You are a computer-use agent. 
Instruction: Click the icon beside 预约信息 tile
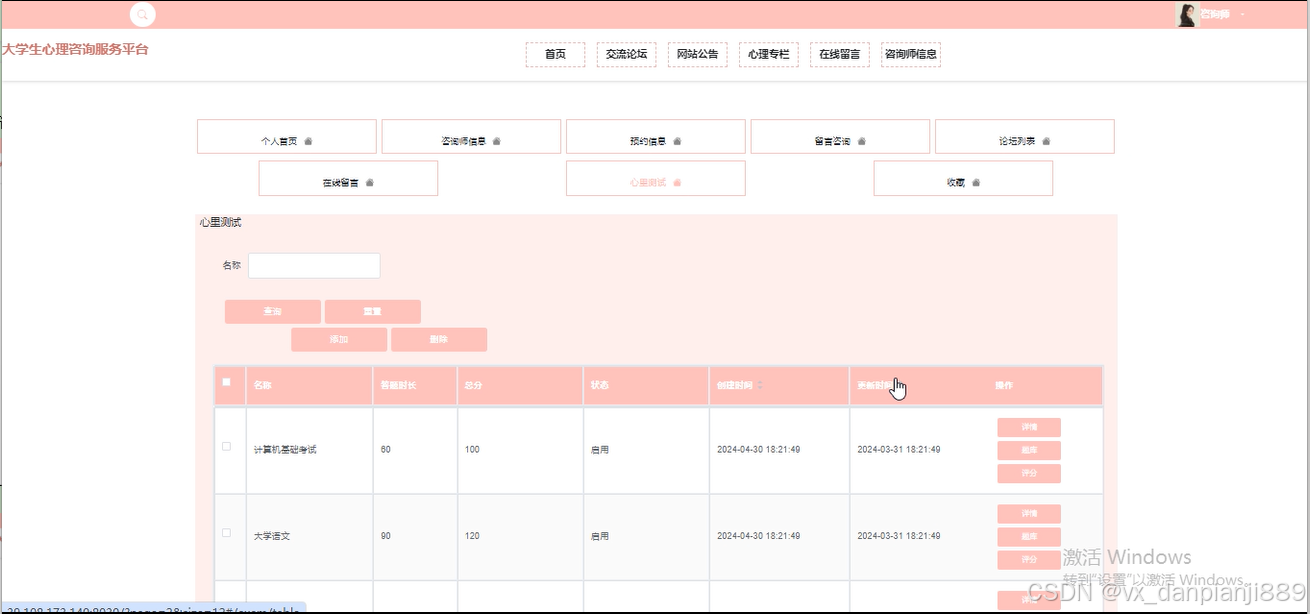pyautogui.click(x=677, y=141)
